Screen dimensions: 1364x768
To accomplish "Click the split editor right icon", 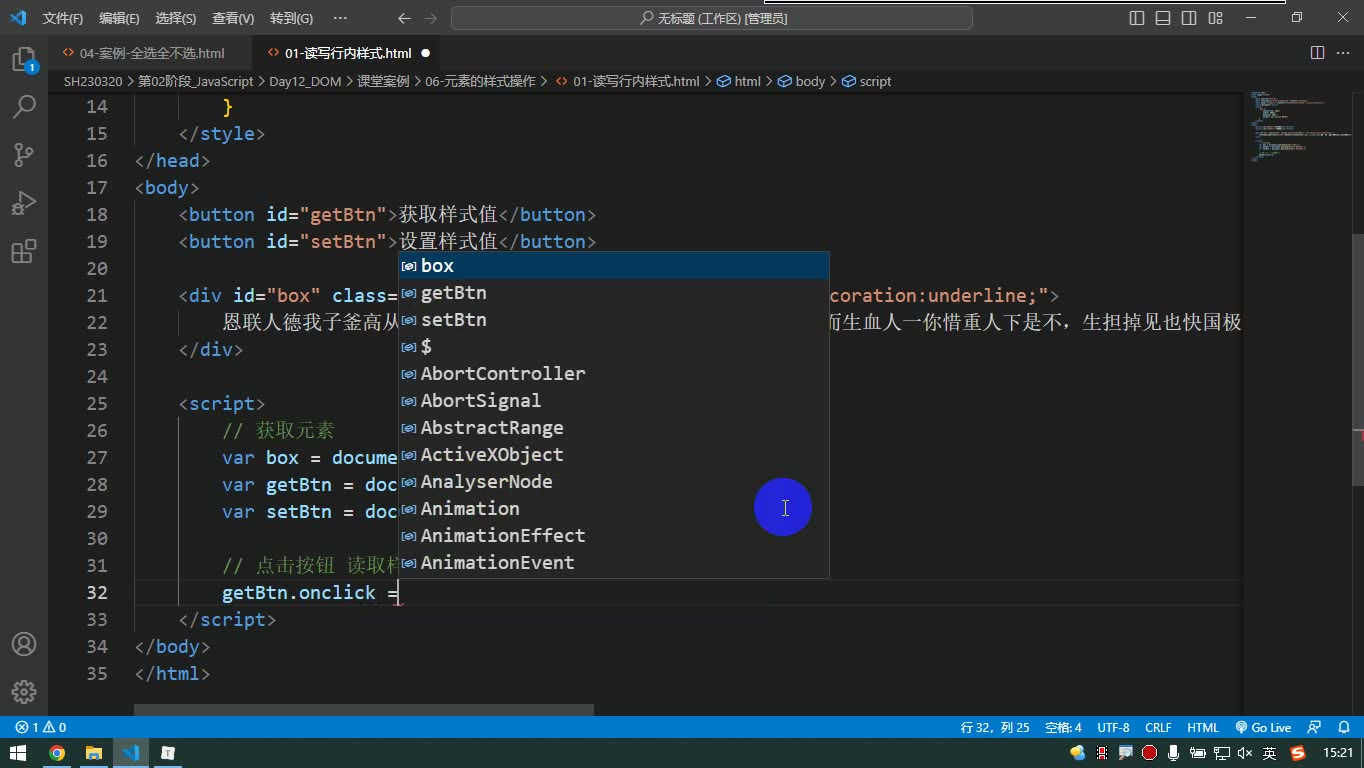I will pos(1317,53).
